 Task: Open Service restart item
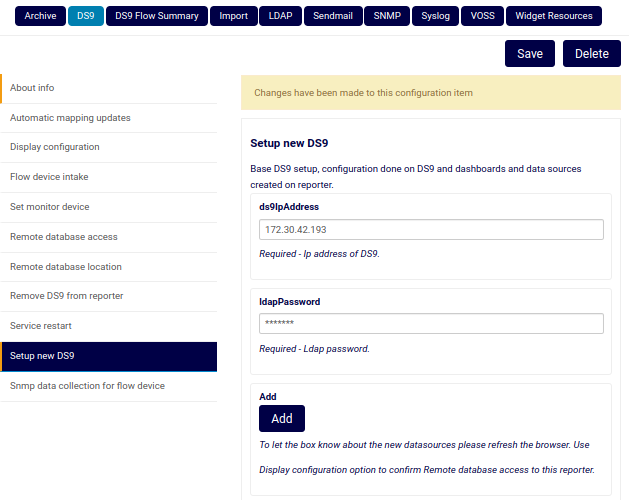click(x=109, y=326)
